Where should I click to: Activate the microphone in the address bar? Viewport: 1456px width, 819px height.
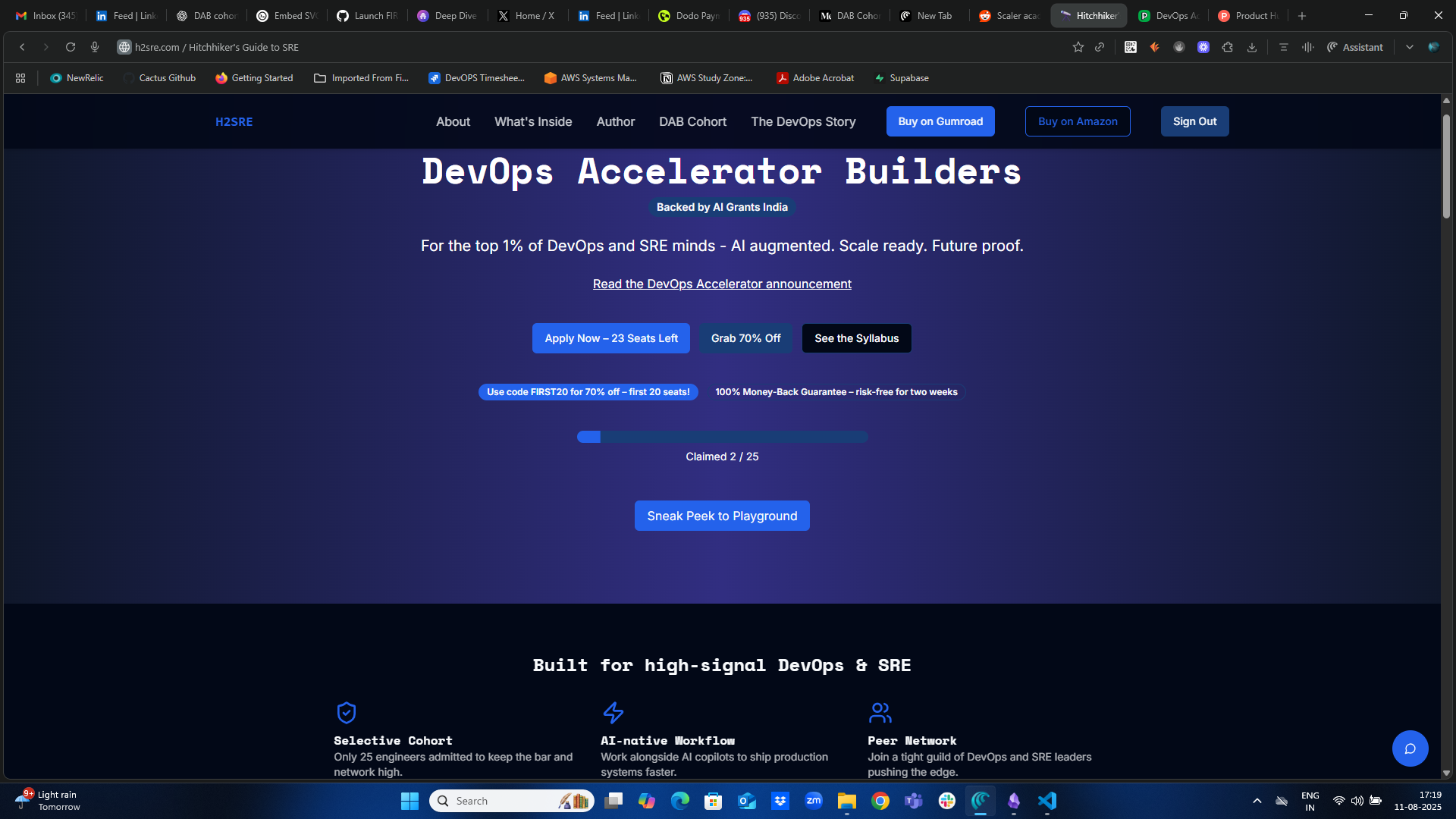pos(95,47)
